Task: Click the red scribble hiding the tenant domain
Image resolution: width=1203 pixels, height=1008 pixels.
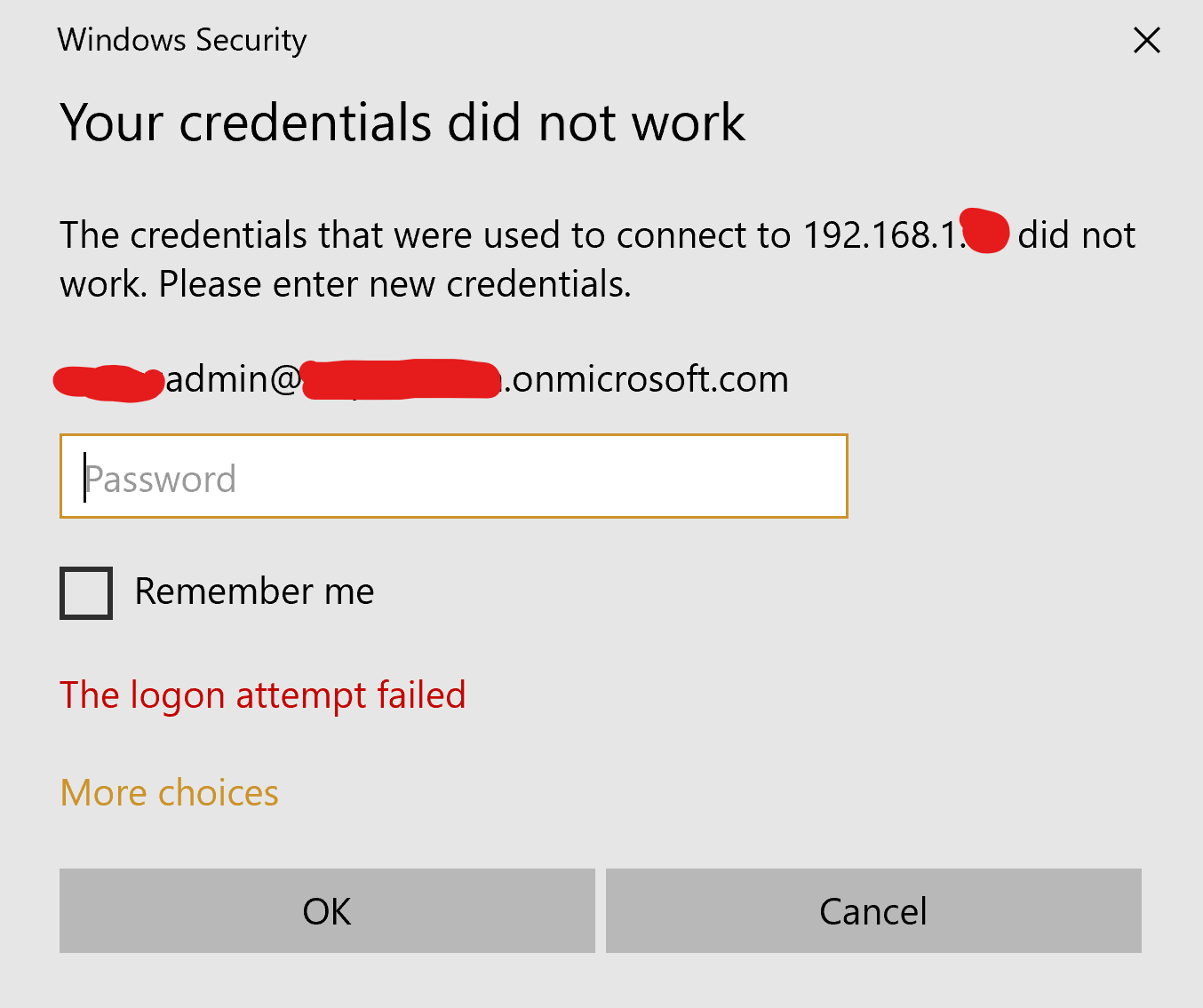Action: 400,379
